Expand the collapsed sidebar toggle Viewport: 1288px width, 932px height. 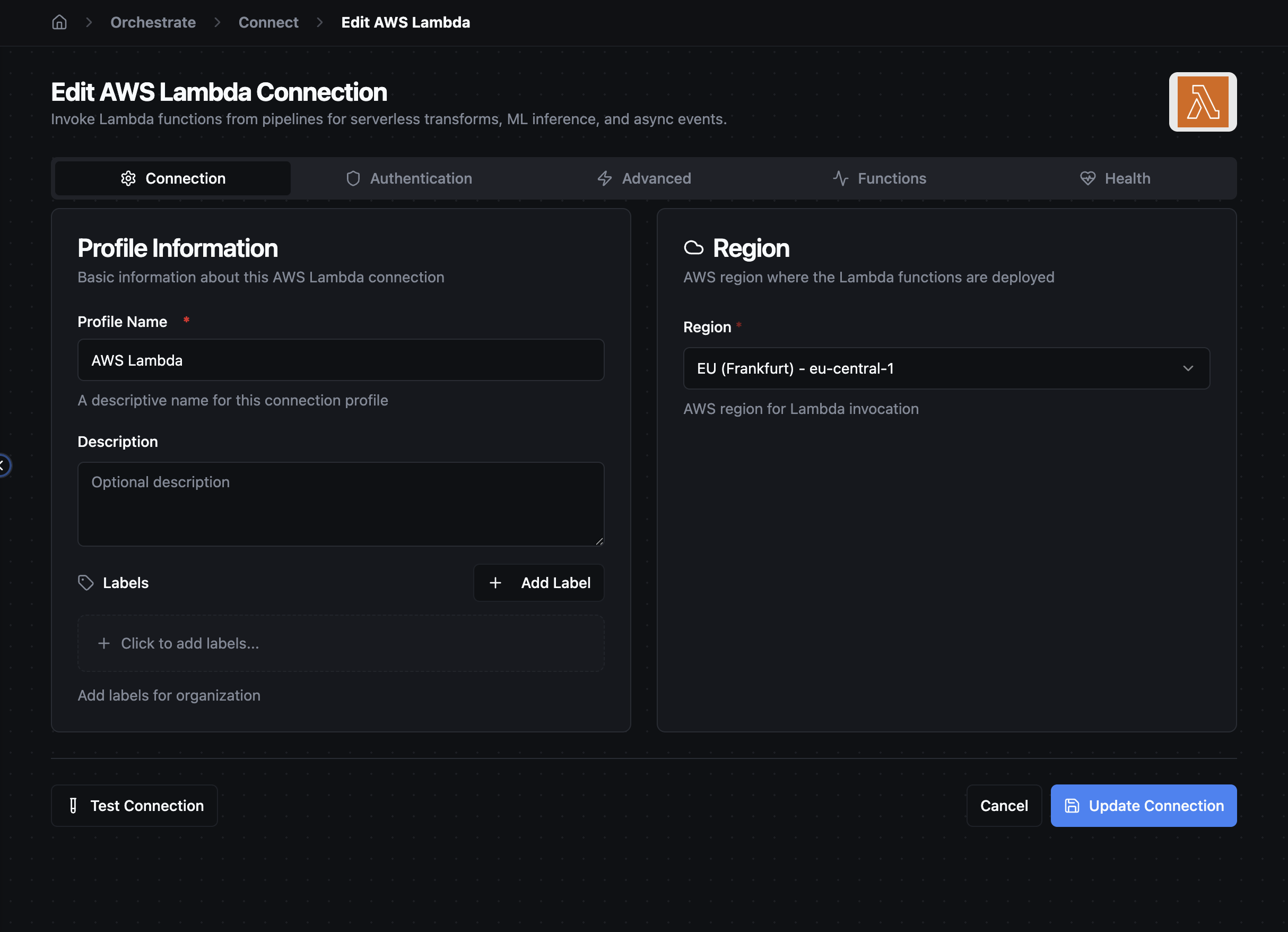[3, 465]
